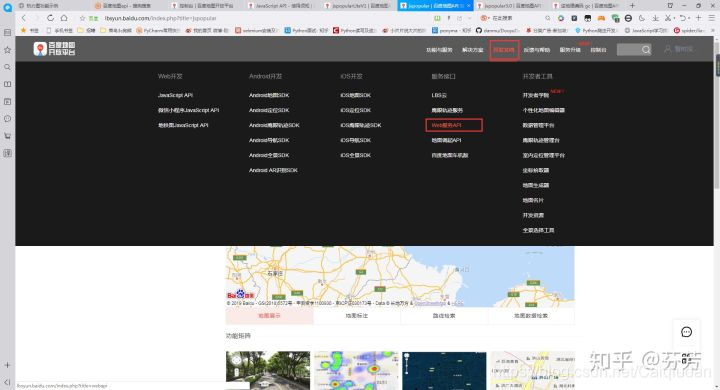720x390 pixels.
Task: Click the browser sidebar search icon
Action: pos(7,67)
